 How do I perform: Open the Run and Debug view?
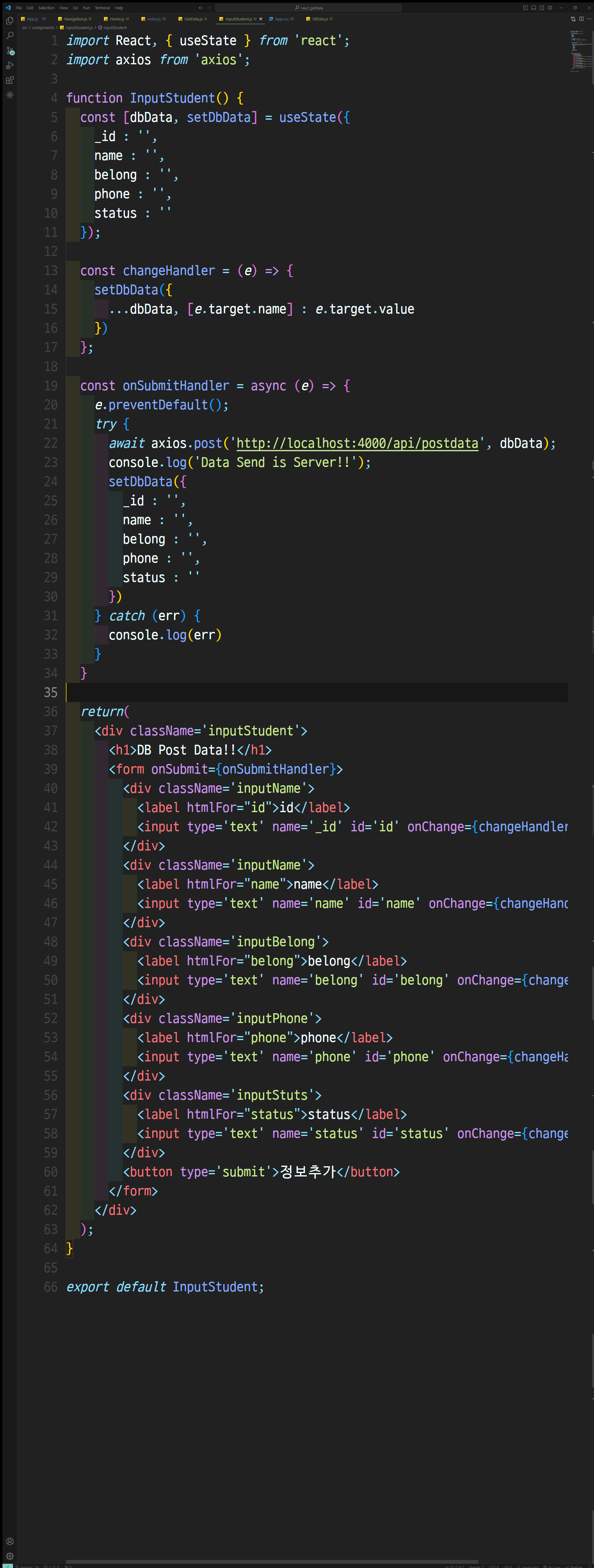click(10, 65)
